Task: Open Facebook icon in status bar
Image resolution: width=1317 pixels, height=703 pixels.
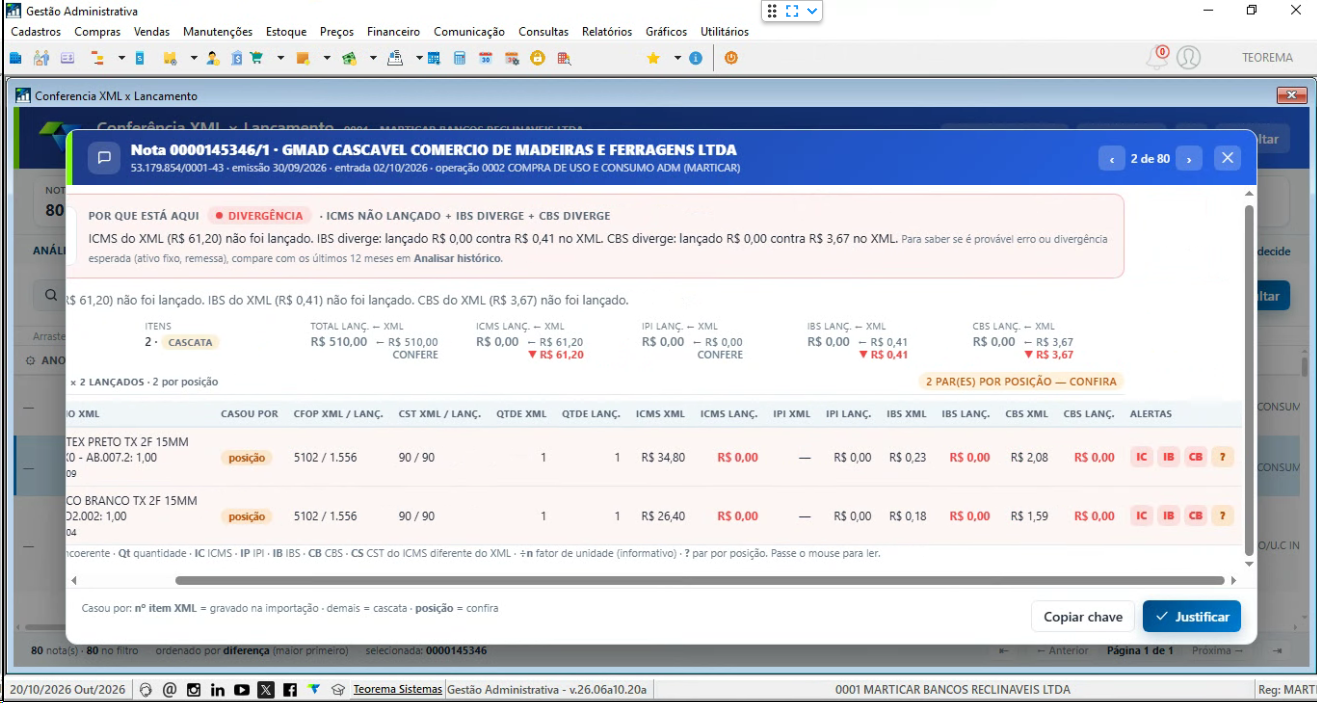Action: coord(289,690)
